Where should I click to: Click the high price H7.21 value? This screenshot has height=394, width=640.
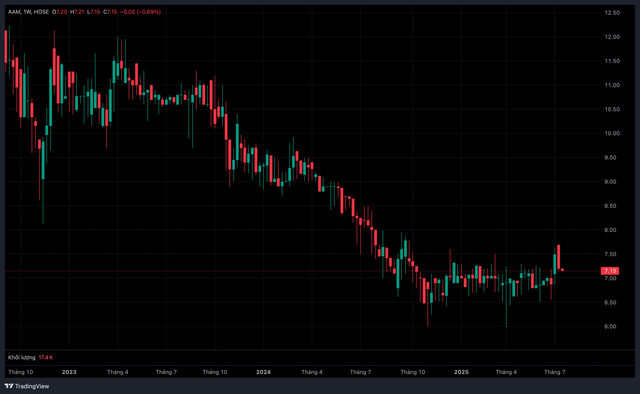pyautogui.click(x=77, y=12)
